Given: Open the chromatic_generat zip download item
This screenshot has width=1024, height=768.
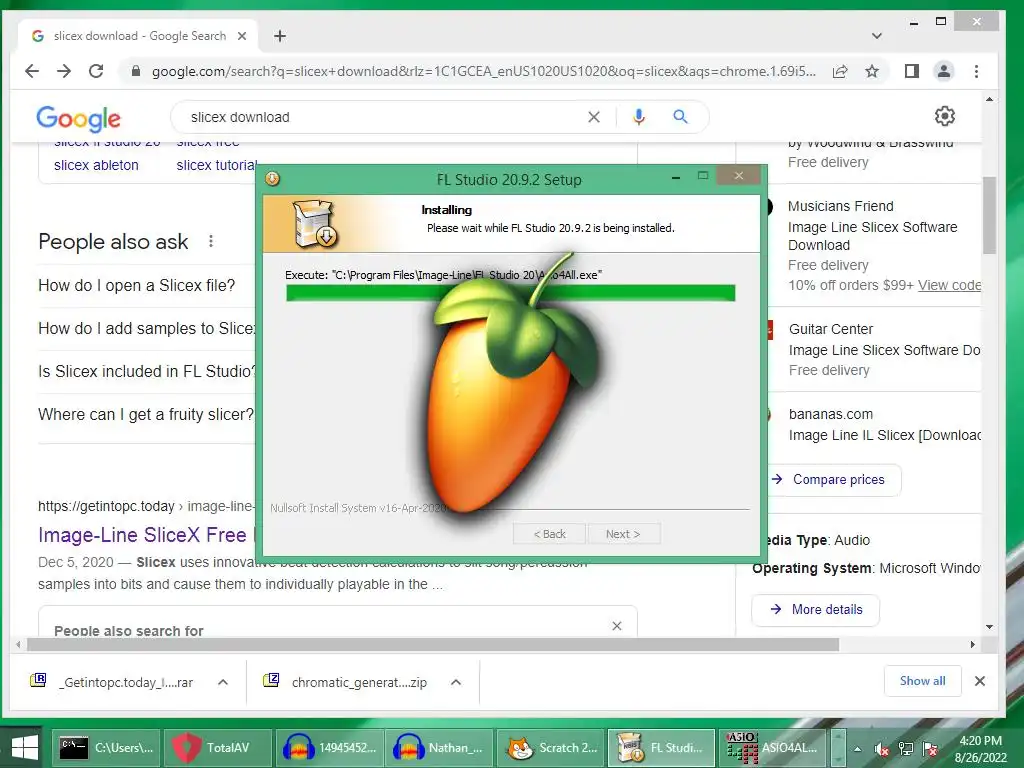Looking at the screenshot, I should coord(346,682).
